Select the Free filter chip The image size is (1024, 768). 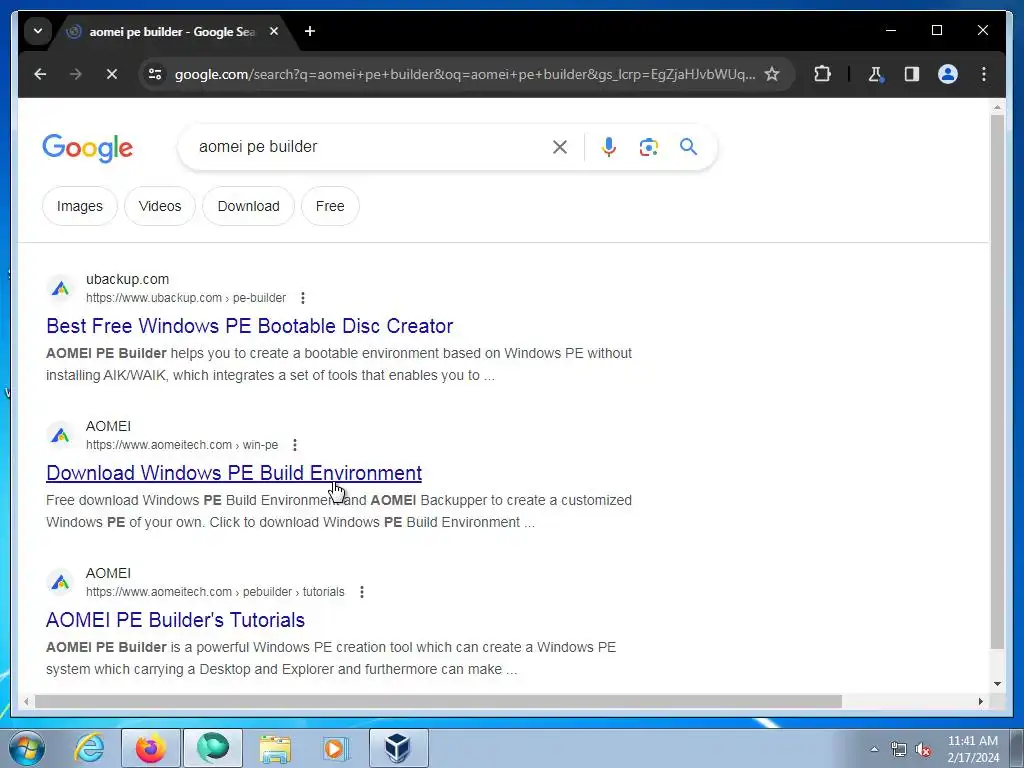(x=330, y=206)
